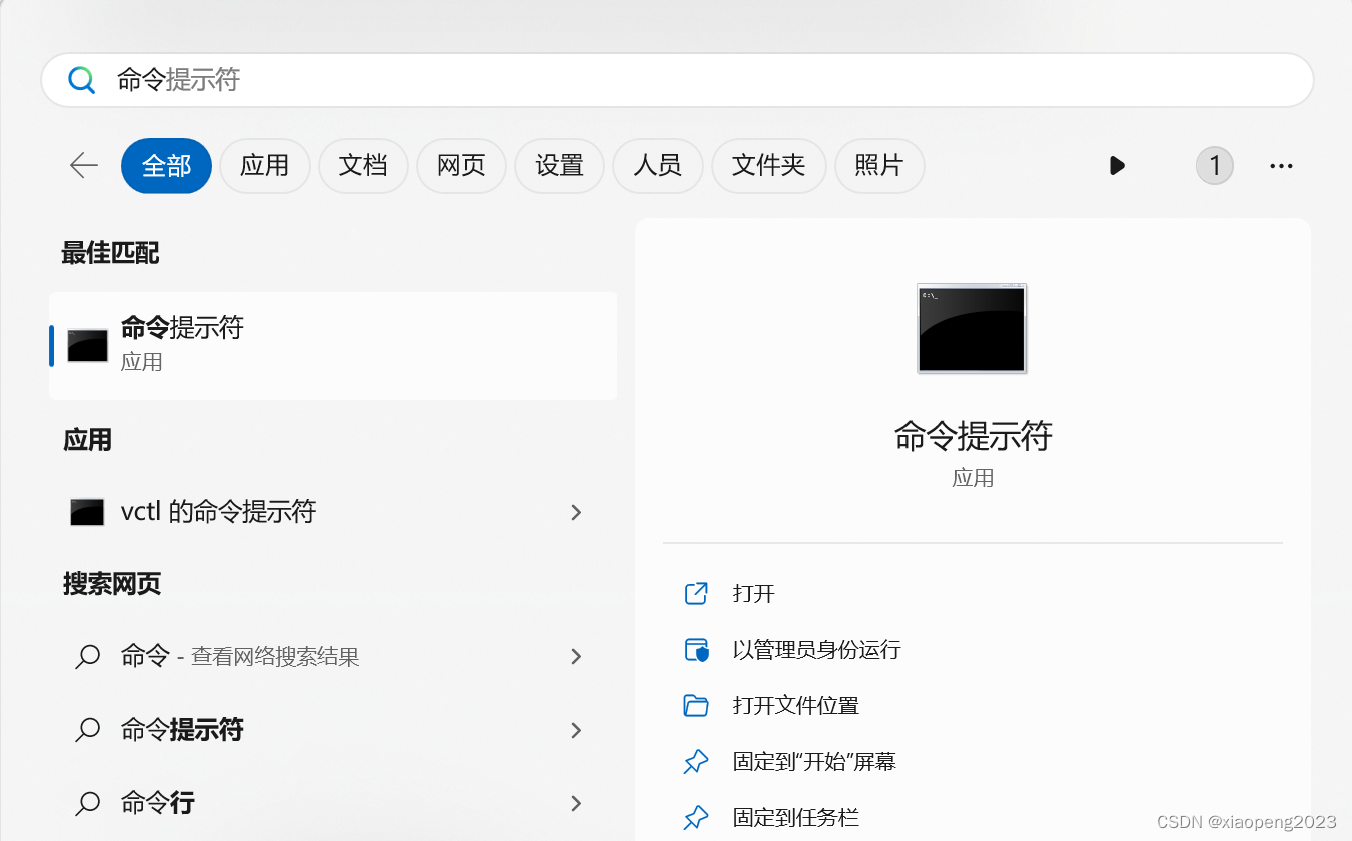Image resolution: width=1352 pixels, height=841 pixels.
Task: Expand chevron for 命令 - 查看网络搜索结果
Action: click(x=576, y=656)
